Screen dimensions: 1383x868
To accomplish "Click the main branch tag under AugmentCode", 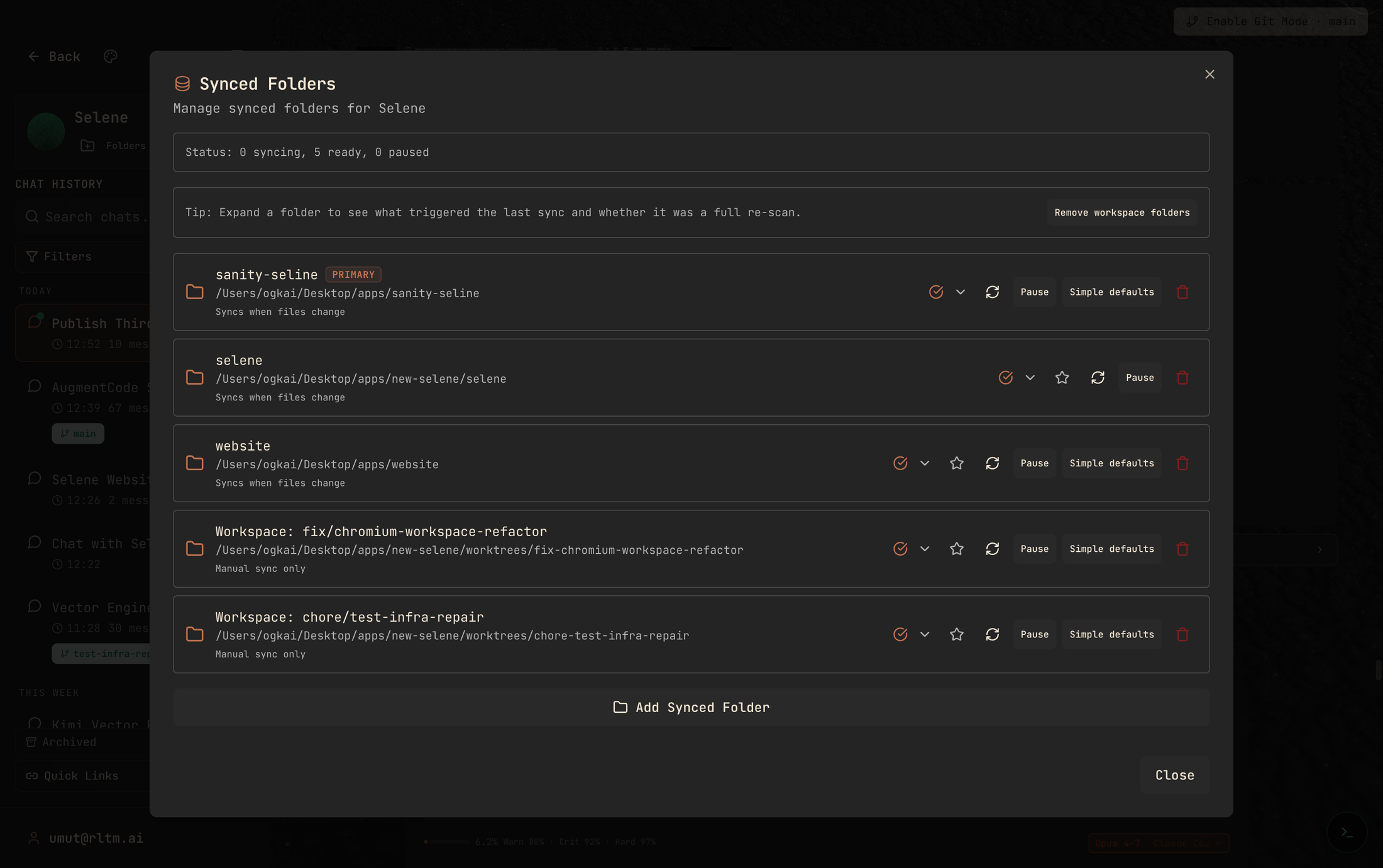I will pyautogui.click(x=78, y=434).
